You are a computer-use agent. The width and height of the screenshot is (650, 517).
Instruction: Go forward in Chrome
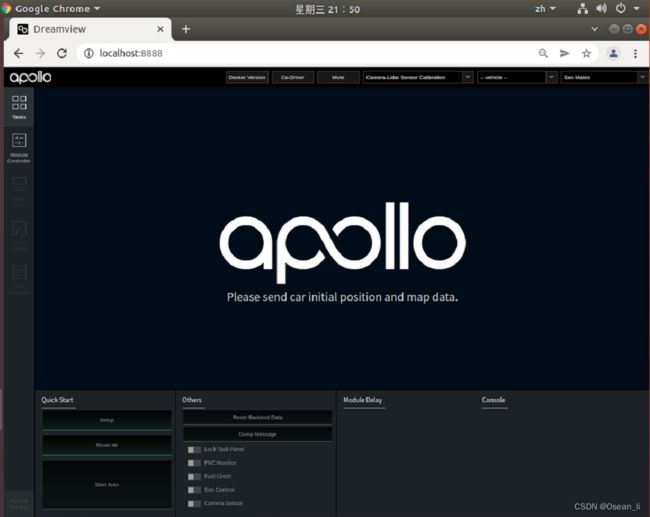click(40, 53)
